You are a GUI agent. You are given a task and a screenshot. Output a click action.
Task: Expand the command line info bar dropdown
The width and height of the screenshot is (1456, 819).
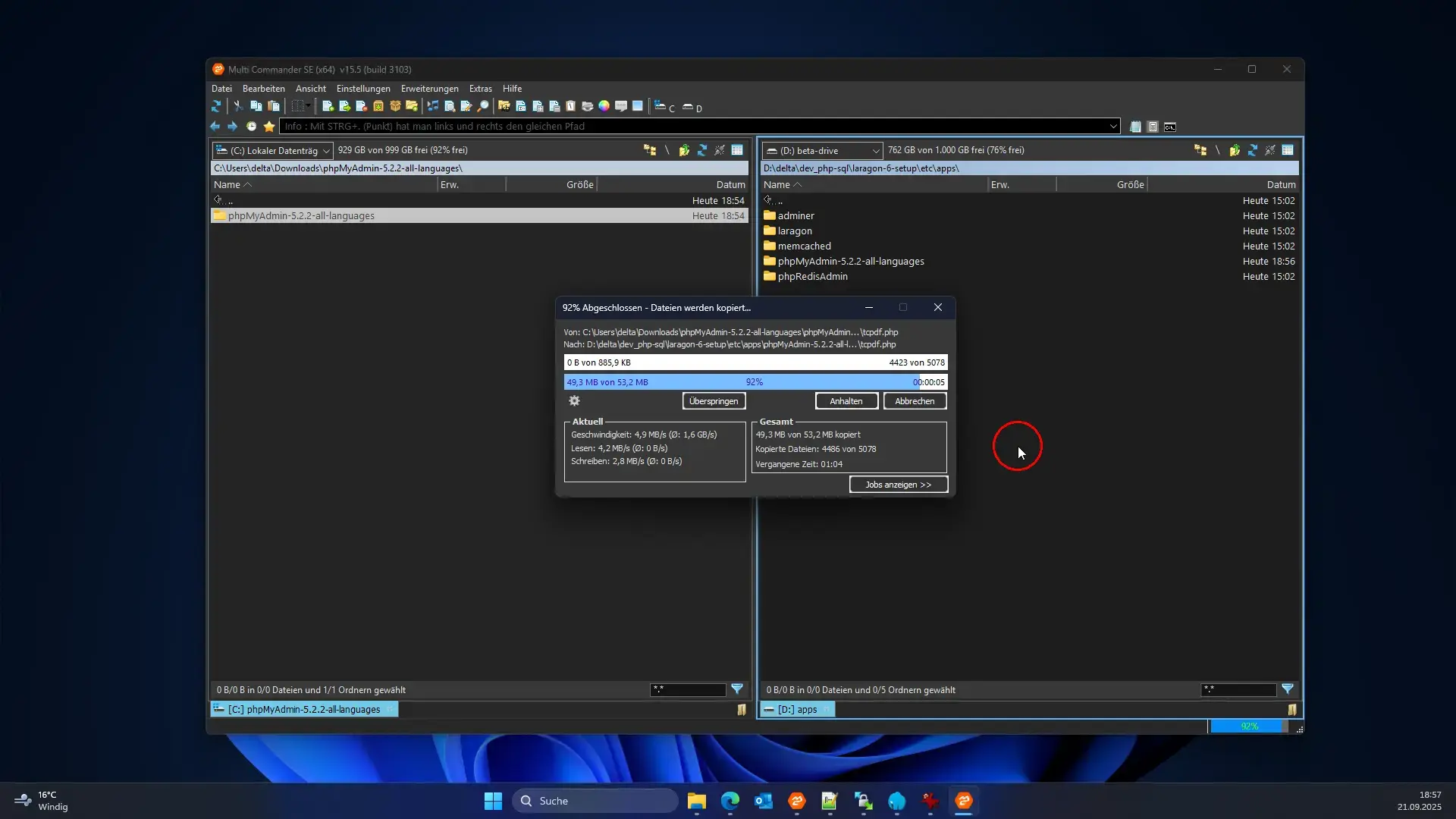pyautogui.click(x=1112, y=127)
